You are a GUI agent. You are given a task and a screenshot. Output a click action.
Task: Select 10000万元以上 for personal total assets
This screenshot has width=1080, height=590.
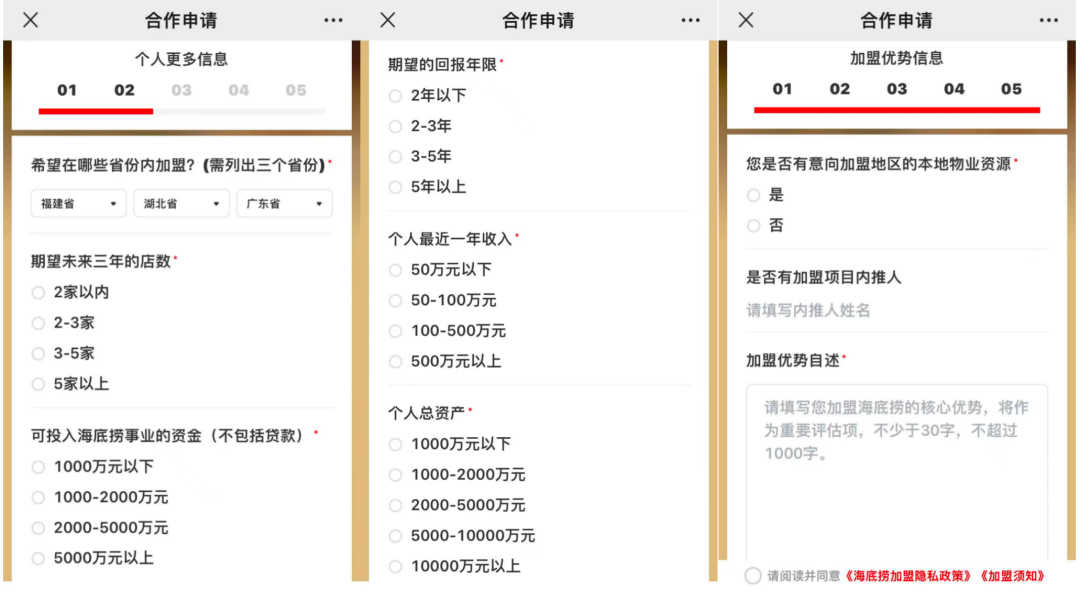coord(395,566)
